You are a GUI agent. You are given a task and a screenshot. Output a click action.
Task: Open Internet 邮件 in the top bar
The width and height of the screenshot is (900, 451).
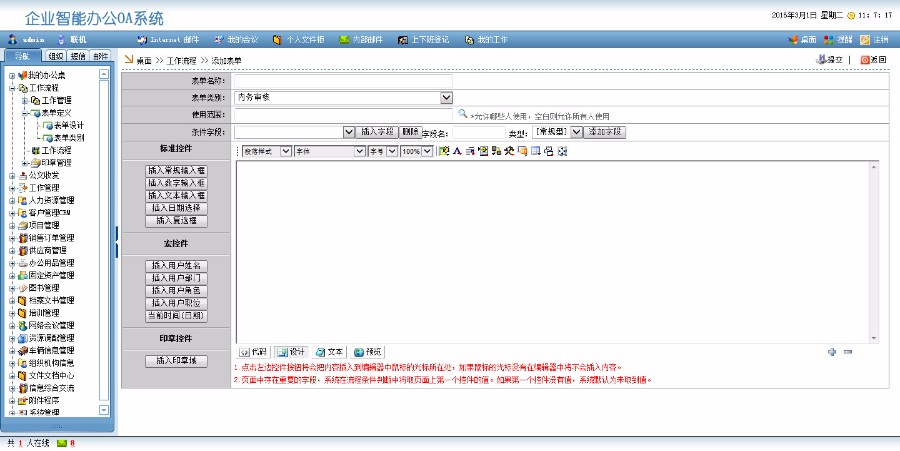168,40
